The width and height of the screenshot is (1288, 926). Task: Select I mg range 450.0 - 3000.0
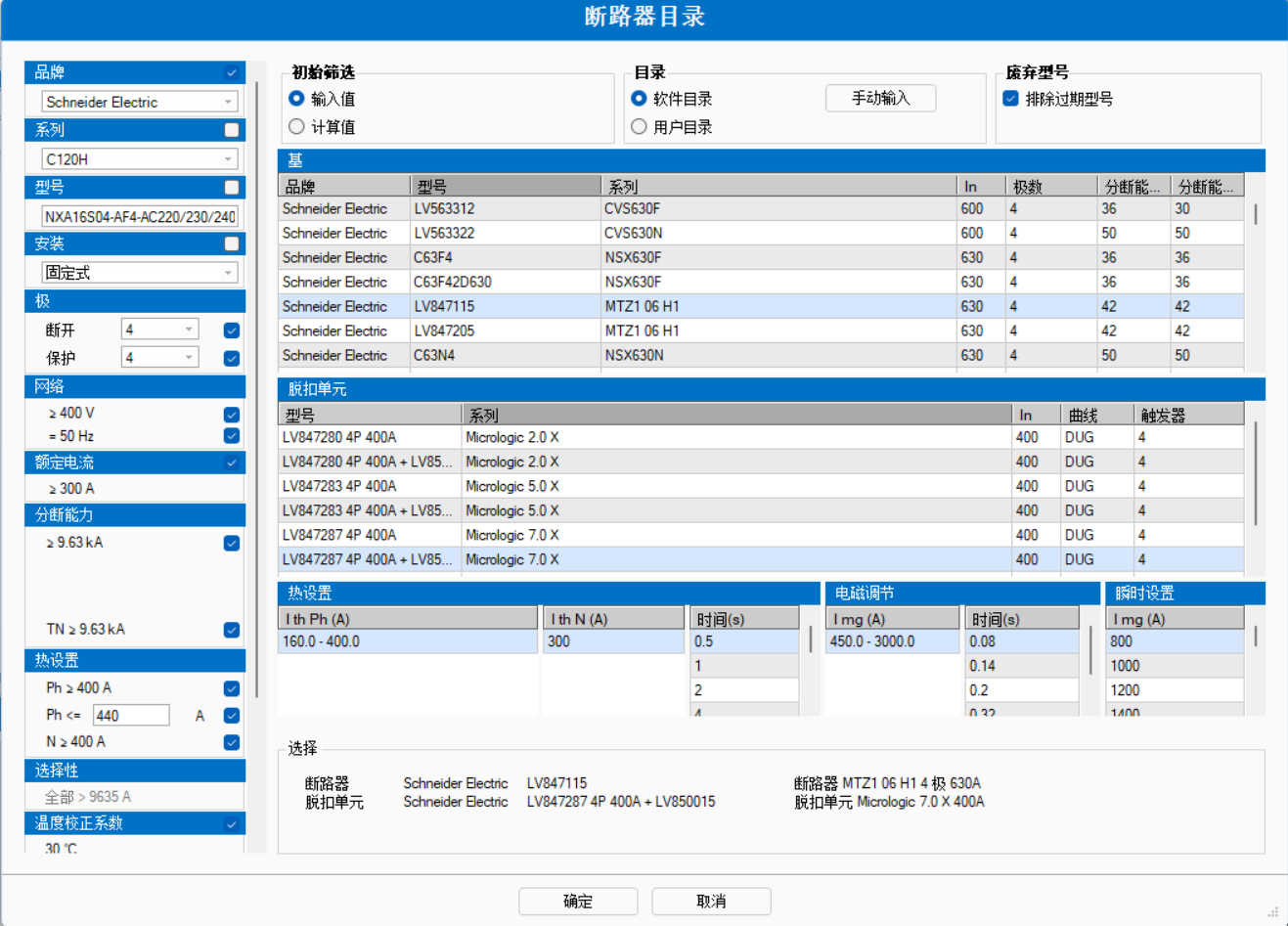click(x=893, y=641)
